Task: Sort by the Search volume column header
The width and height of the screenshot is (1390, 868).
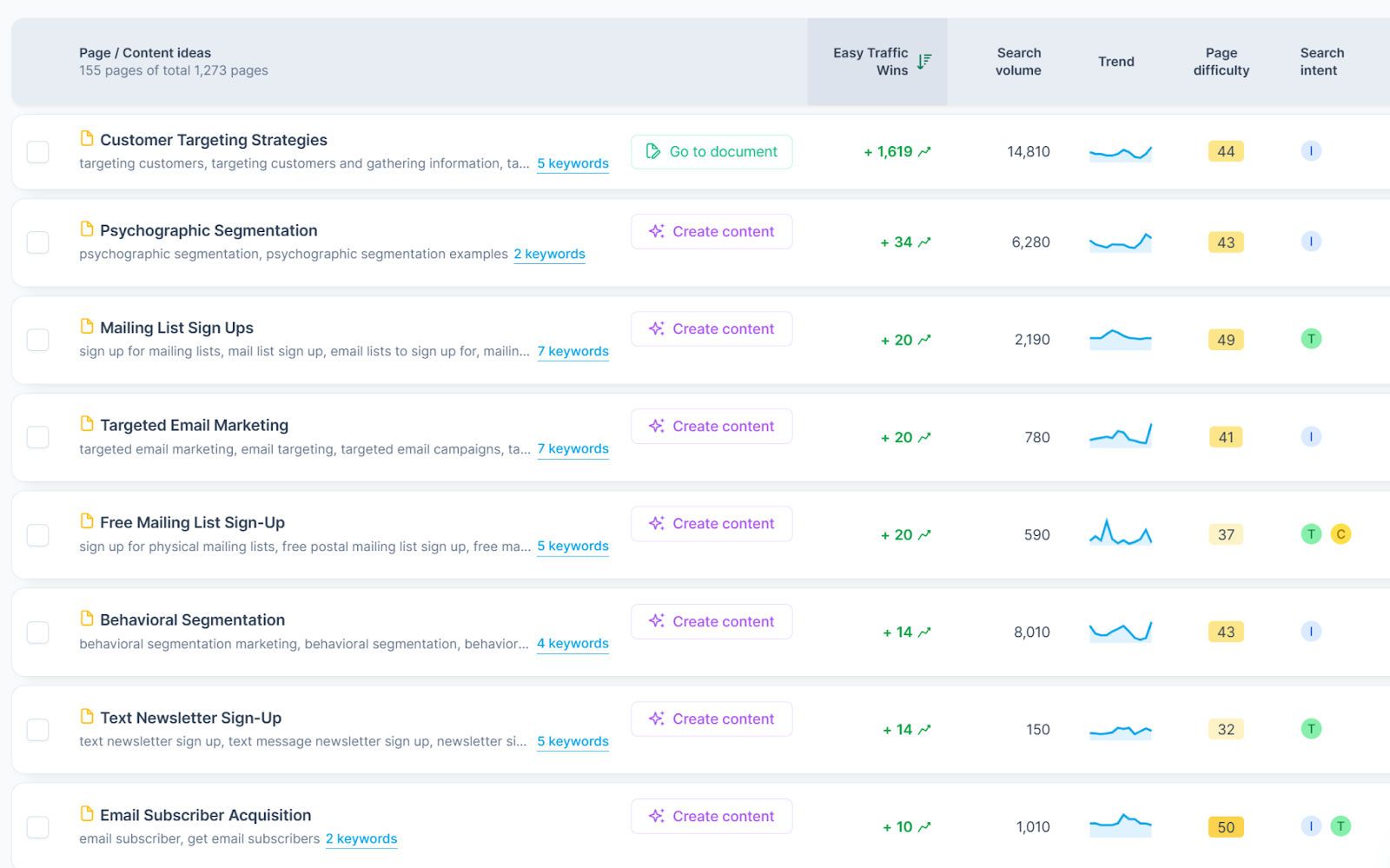Action: pos(1018,62)
